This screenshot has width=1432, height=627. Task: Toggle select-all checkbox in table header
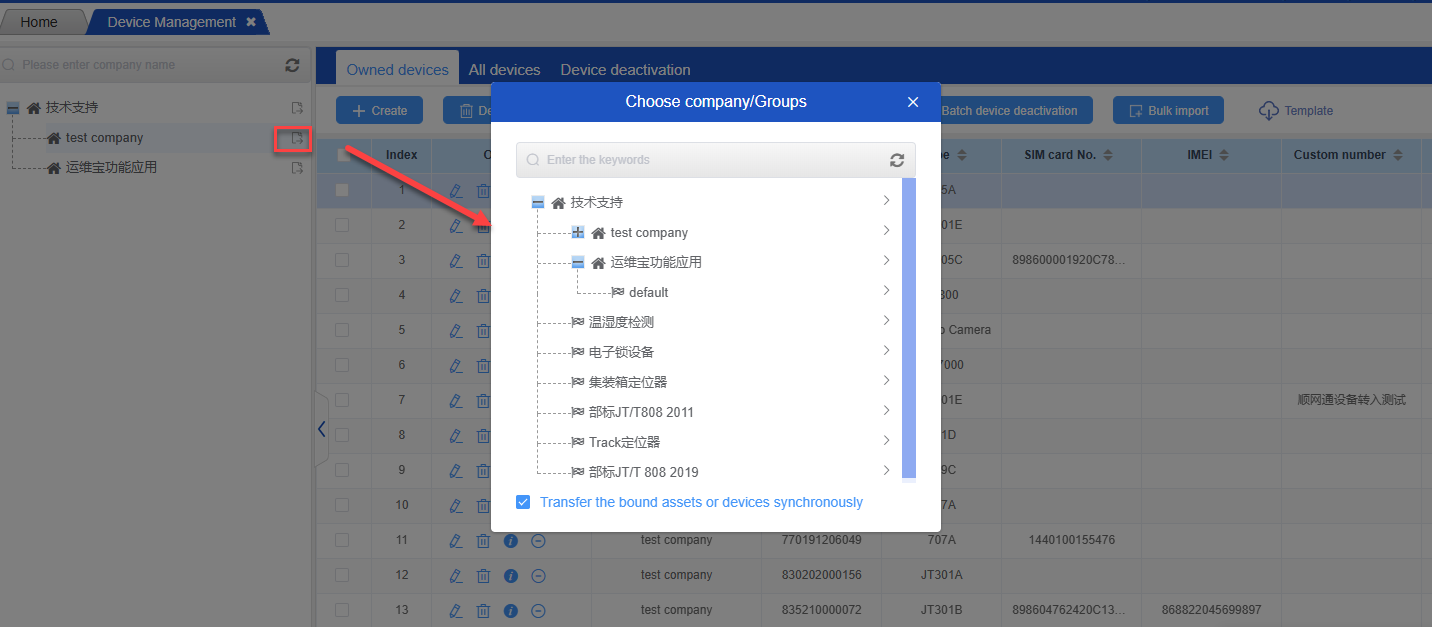tap(343, 155)
